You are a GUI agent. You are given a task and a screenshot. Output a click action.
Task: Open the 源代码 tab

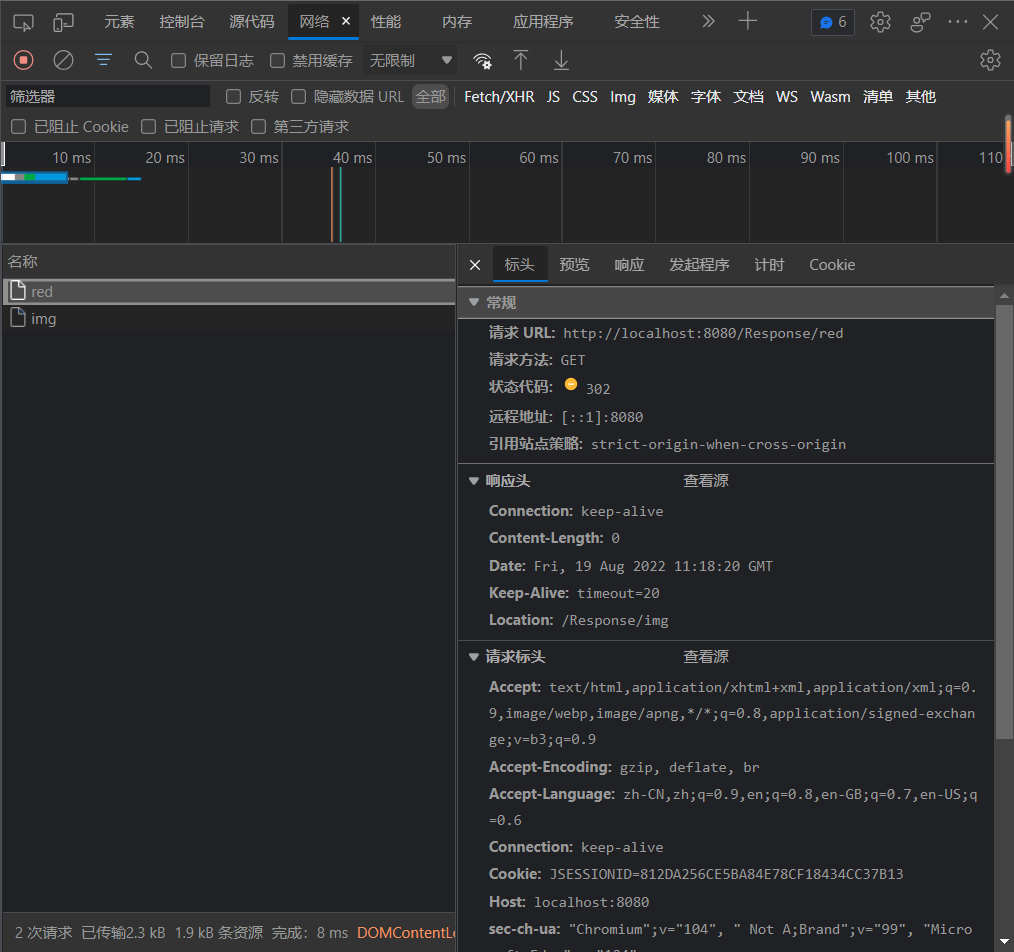[x=252, y=22]
